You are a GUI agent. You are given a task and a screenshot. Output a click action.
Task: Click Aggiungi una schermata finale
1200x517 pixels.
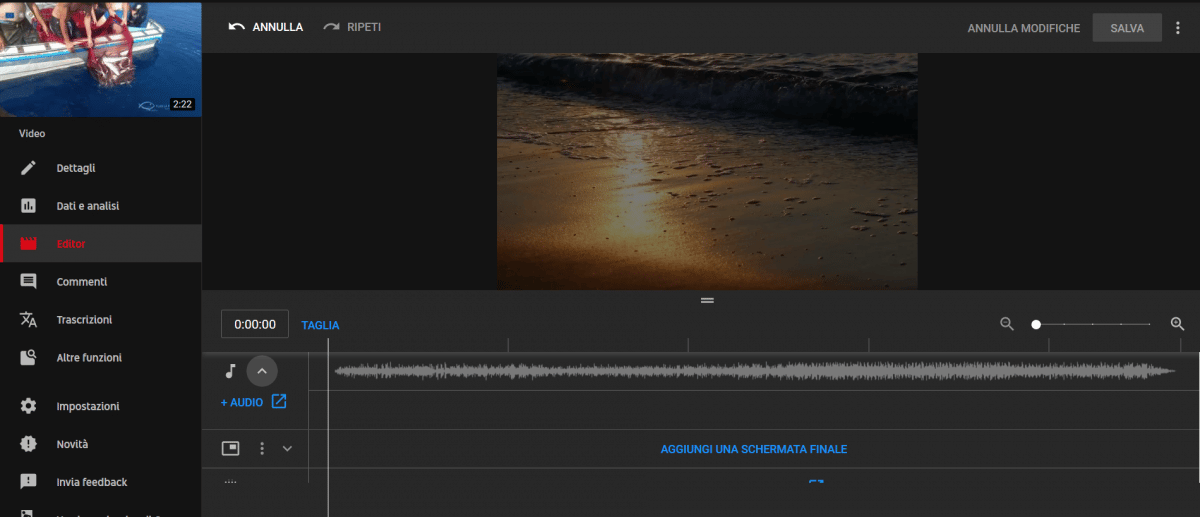coord(753,449)
